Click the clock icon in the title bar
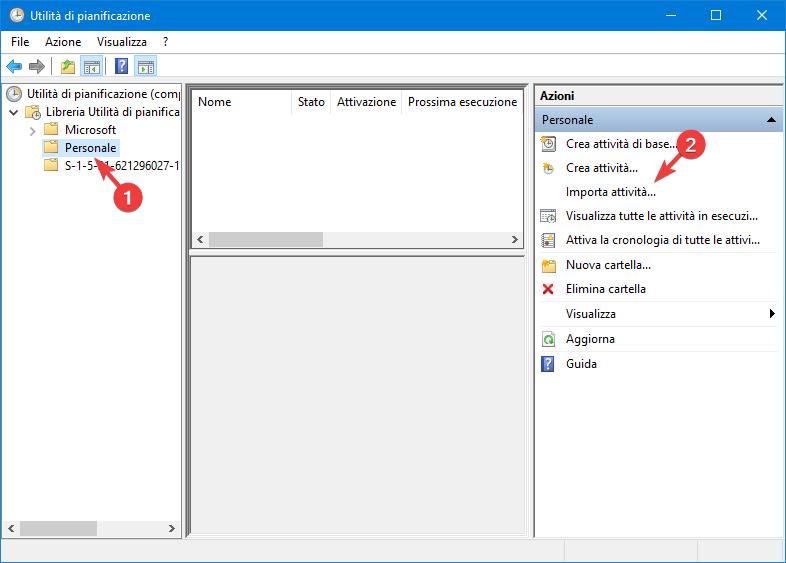This screenshot has height=563, width=786. pos(17,15)
